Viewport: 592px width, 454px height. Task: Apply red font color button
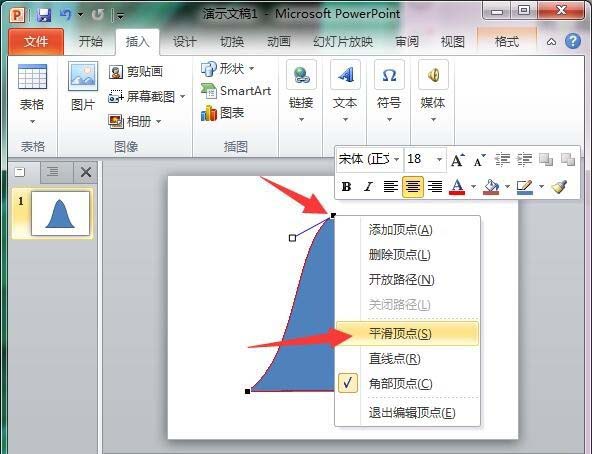(457, 187)
